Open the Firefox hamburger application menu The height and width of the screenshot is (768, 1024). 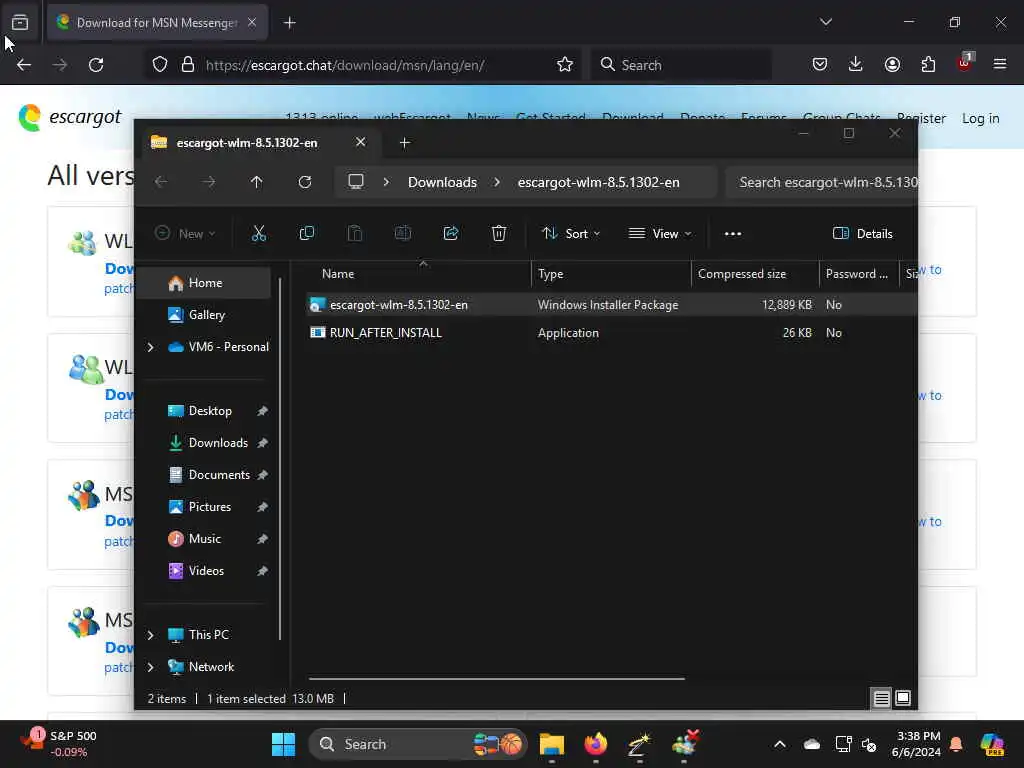1000,64
